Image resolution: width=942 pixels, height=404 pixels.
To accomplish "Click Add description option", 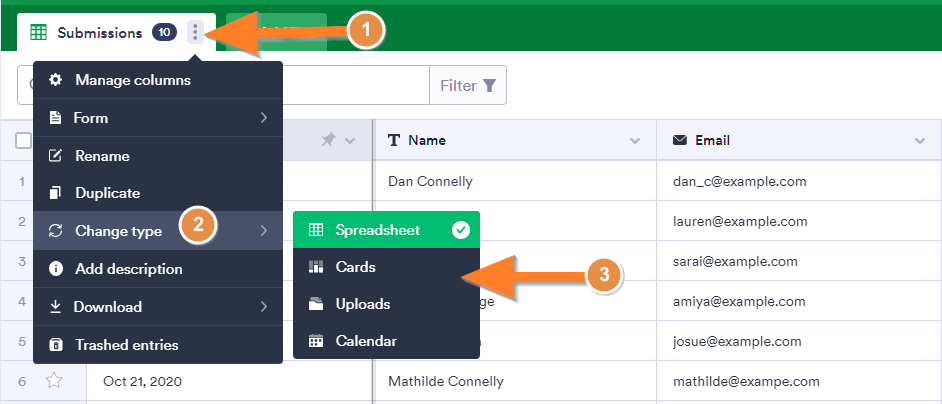I will (x=128, y=269).
